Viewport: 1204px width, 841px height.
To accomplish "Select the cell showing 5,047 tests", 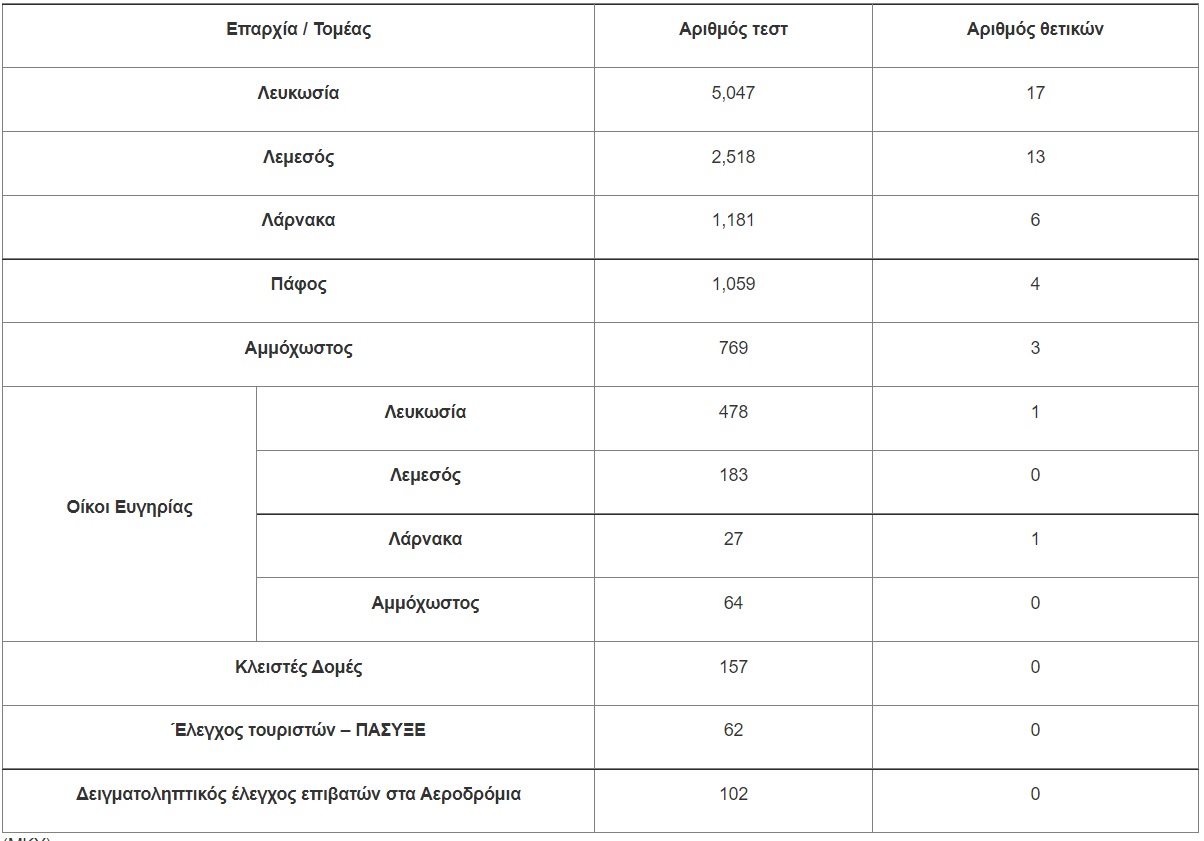I will click(733, 93).
